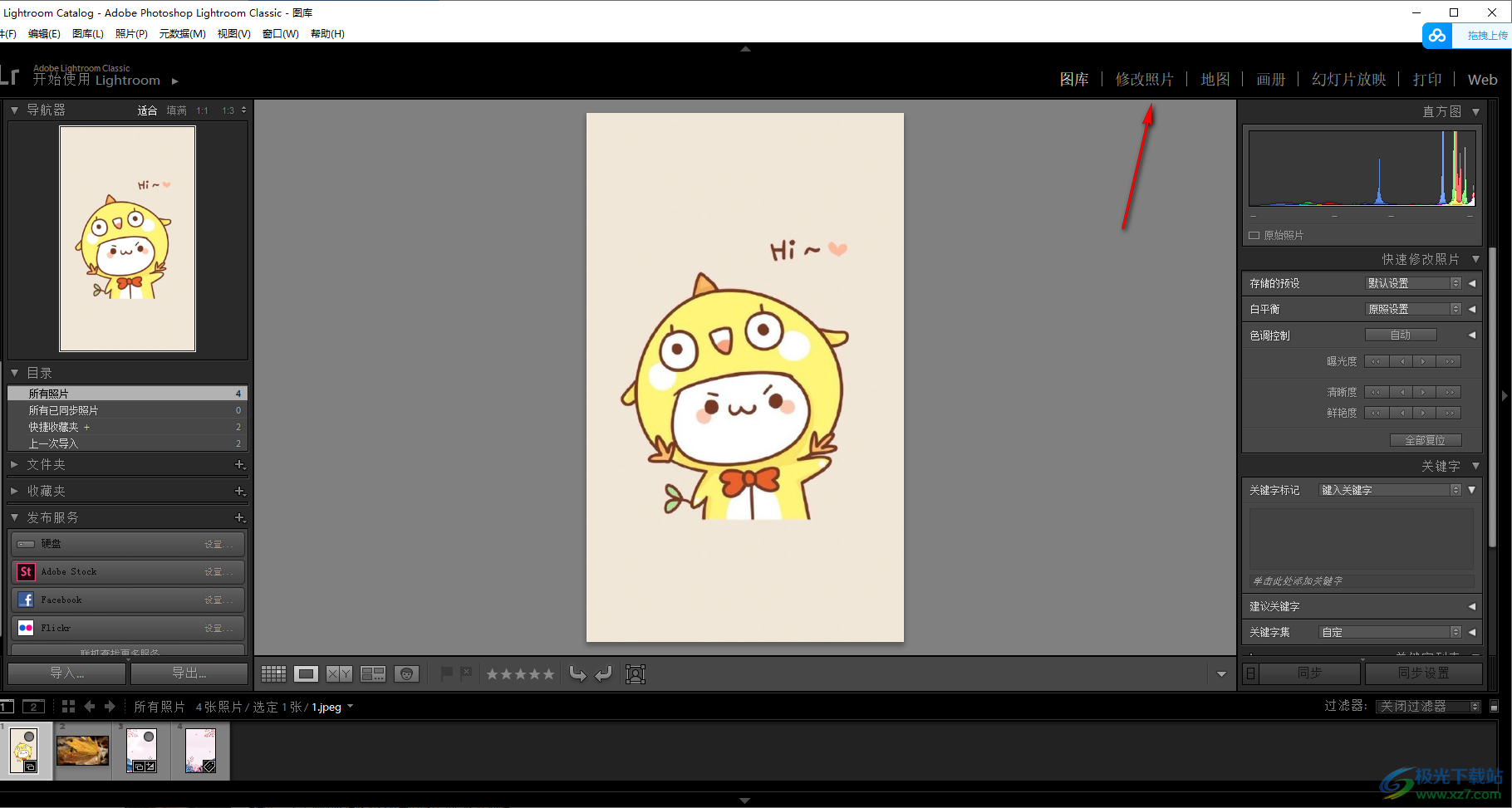Open the Metadata menu
This screenshot has width=1512, height=808.
(x=183, y=34)
